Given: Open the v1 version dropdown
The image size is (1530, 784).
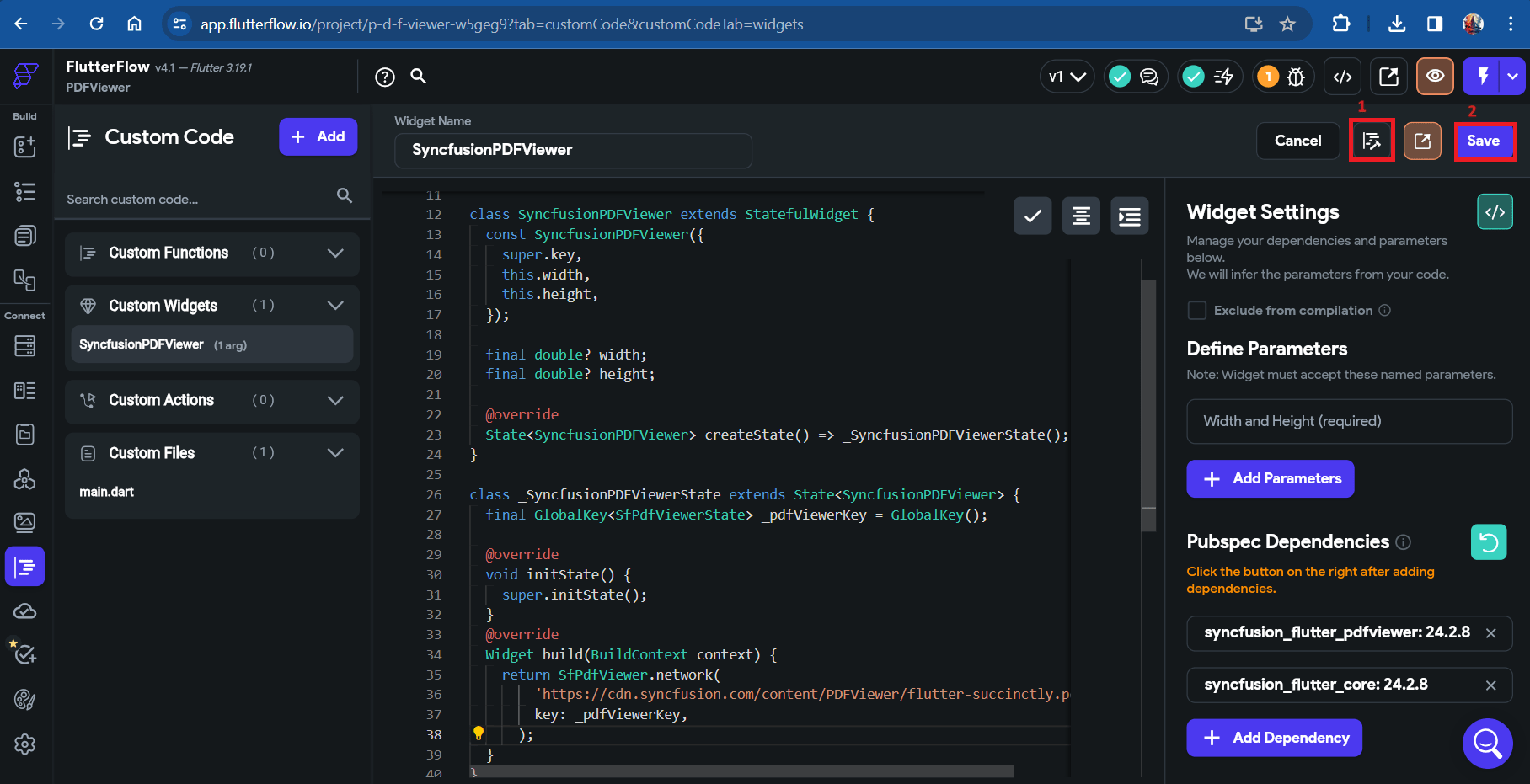Looking at the screenshot, I should pyautogui.click(x=1067, y=77).
